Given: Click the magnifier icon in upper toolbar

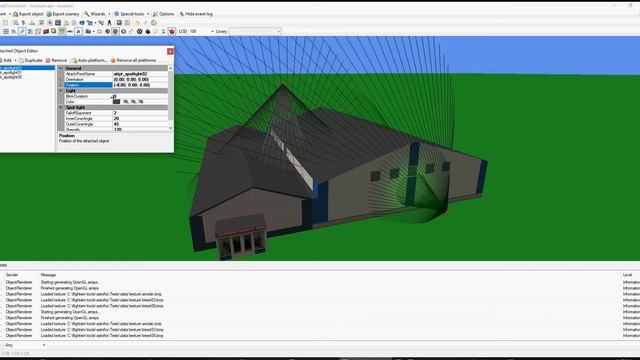Looking at the screenshot, I should pyautogui.click(x=16, y=23).
